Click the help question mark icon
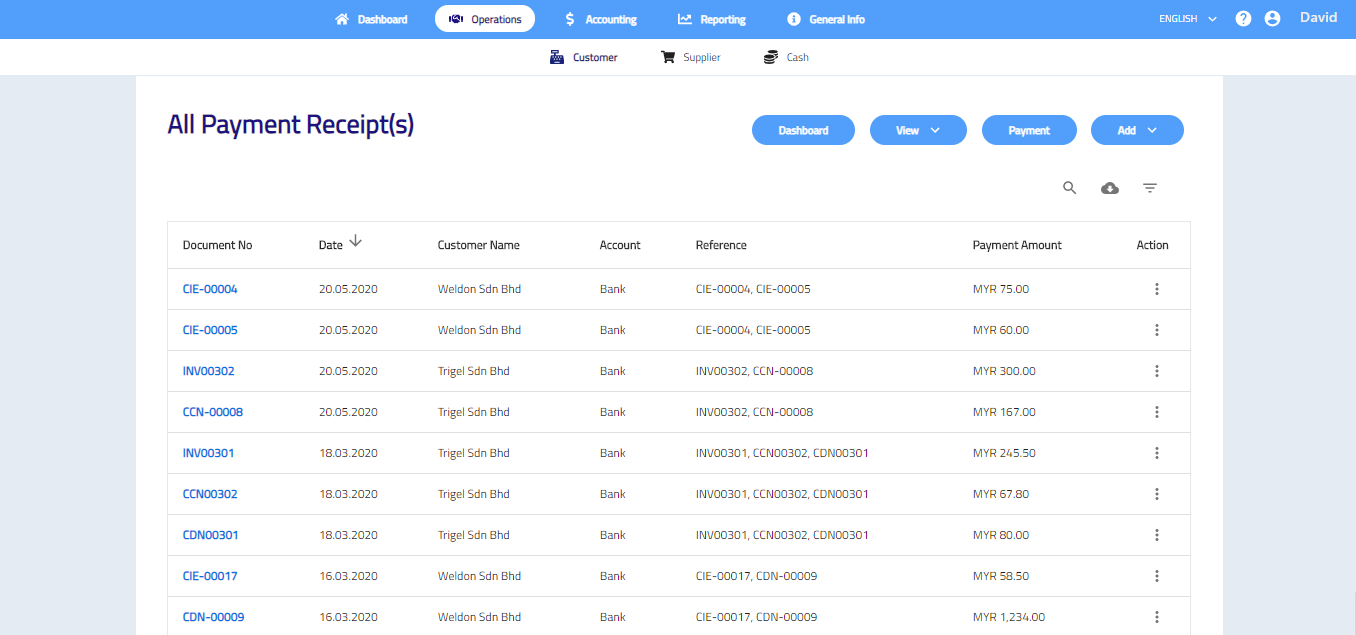 (x=1243, y=19)
